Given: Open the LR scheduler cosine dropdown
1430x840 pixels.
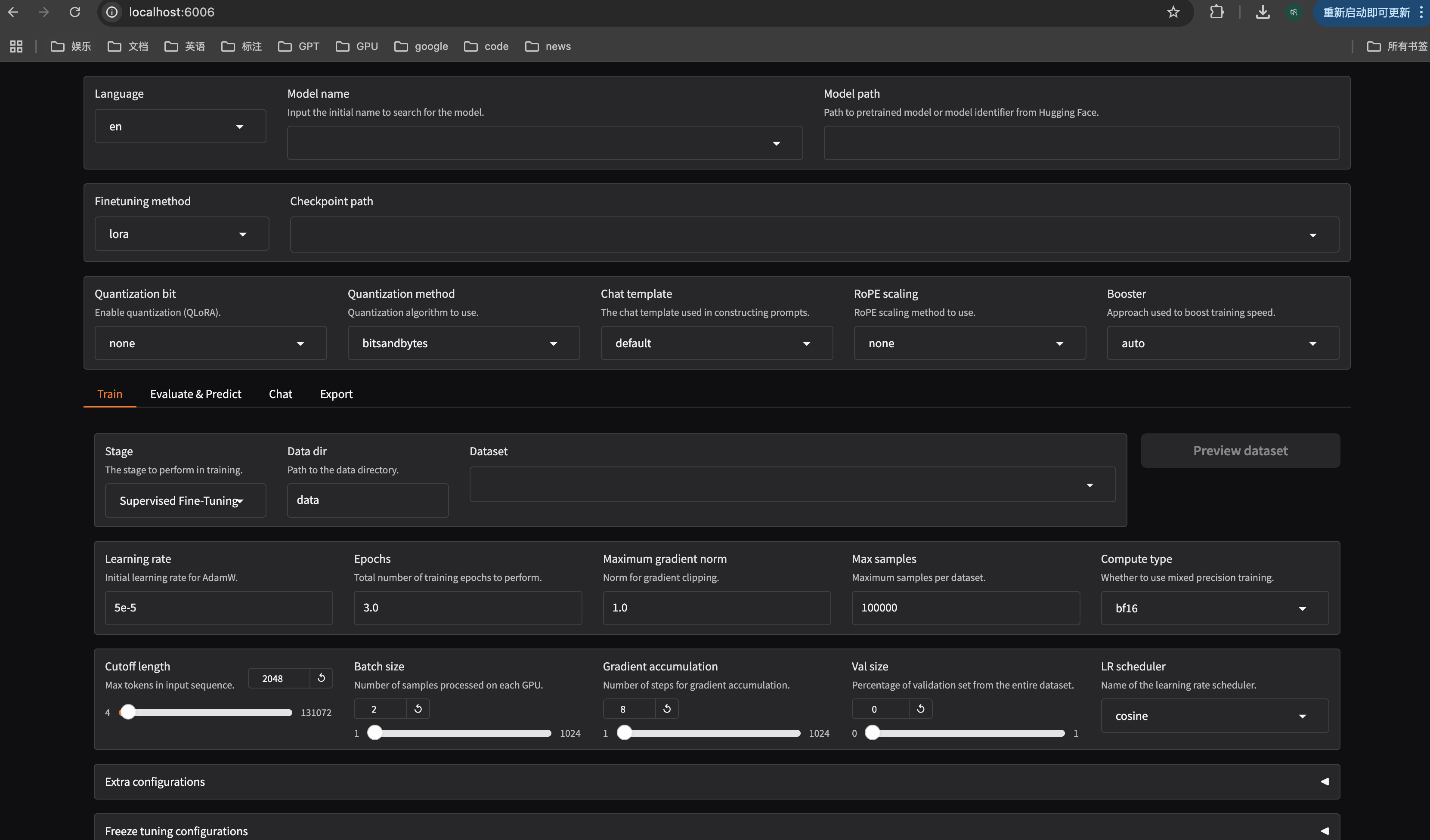Looking at the screenshot, I should [x=1214, y=716].
